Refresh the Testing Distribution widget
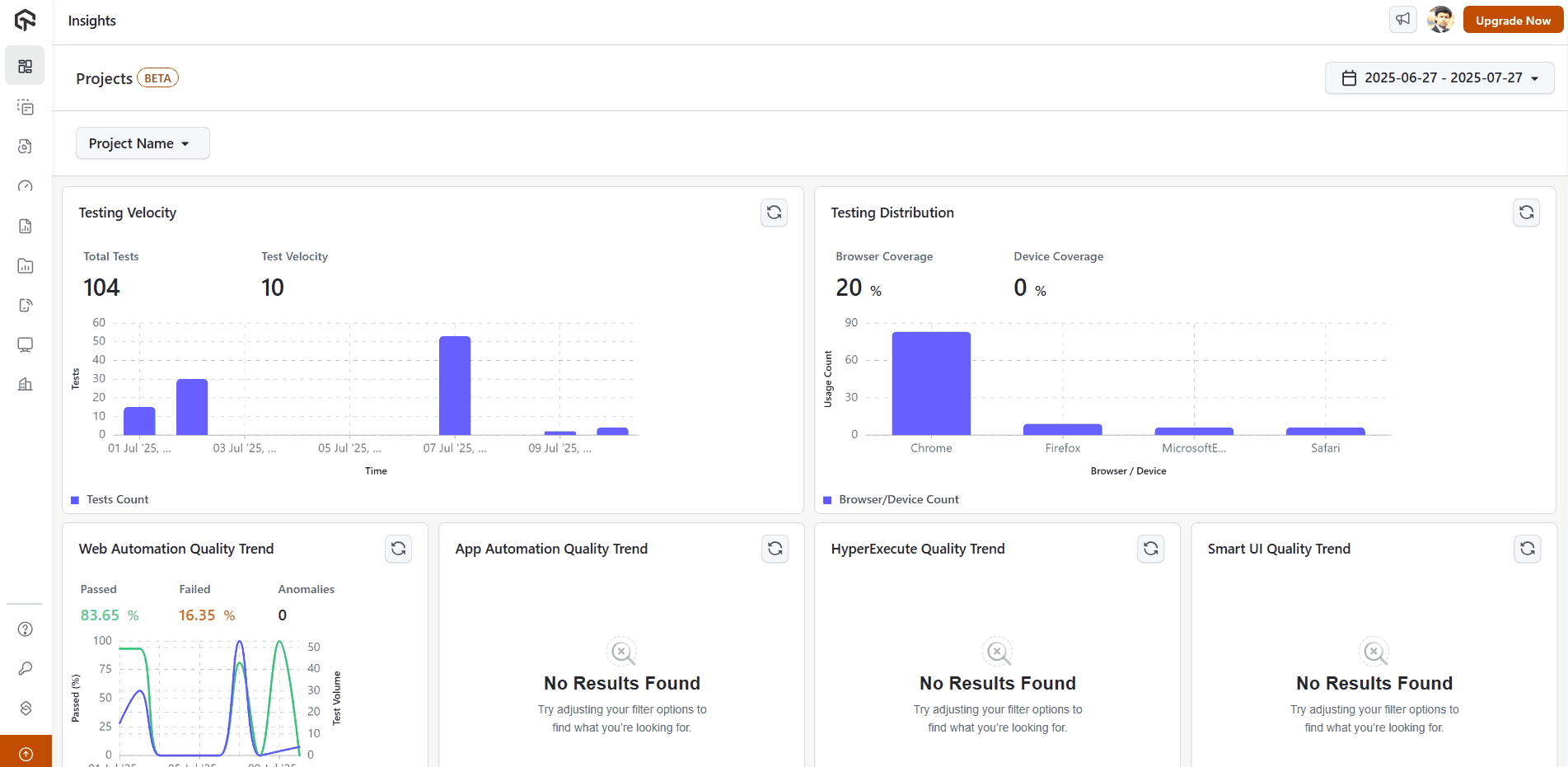The width and height of the screenshot is (1568, 767). 1526,213
